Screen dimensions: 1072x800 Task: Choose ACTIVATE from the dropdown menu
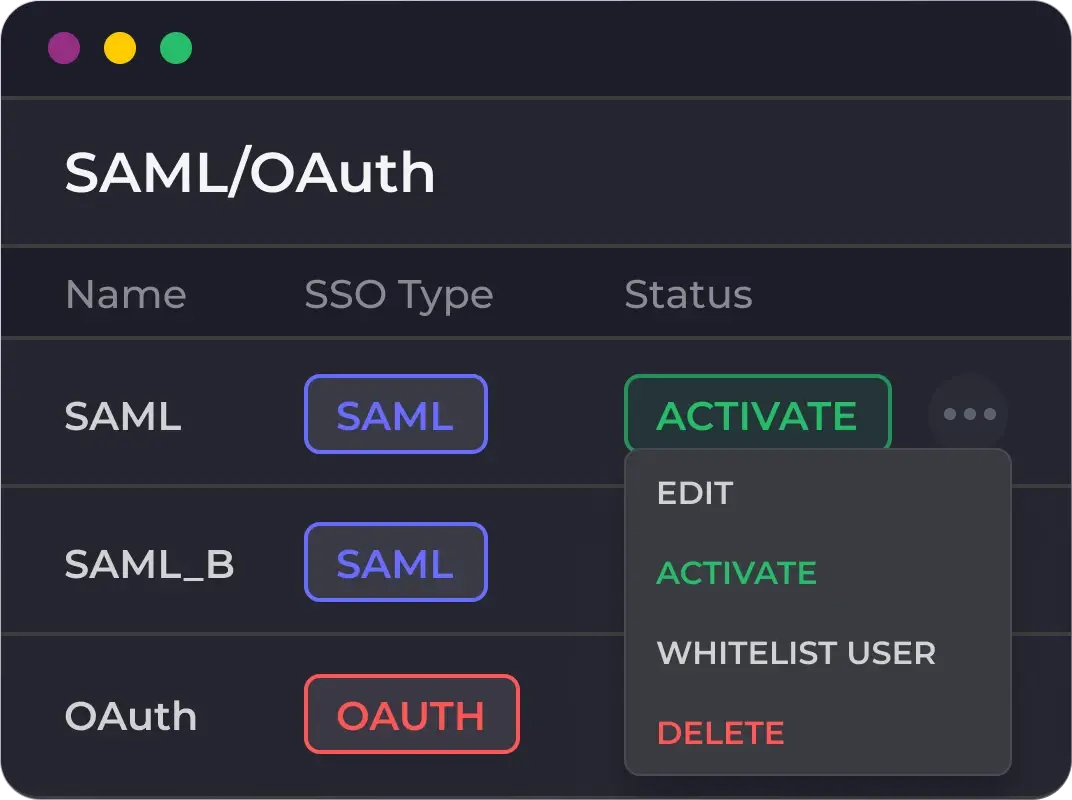[x=736, y=573]
